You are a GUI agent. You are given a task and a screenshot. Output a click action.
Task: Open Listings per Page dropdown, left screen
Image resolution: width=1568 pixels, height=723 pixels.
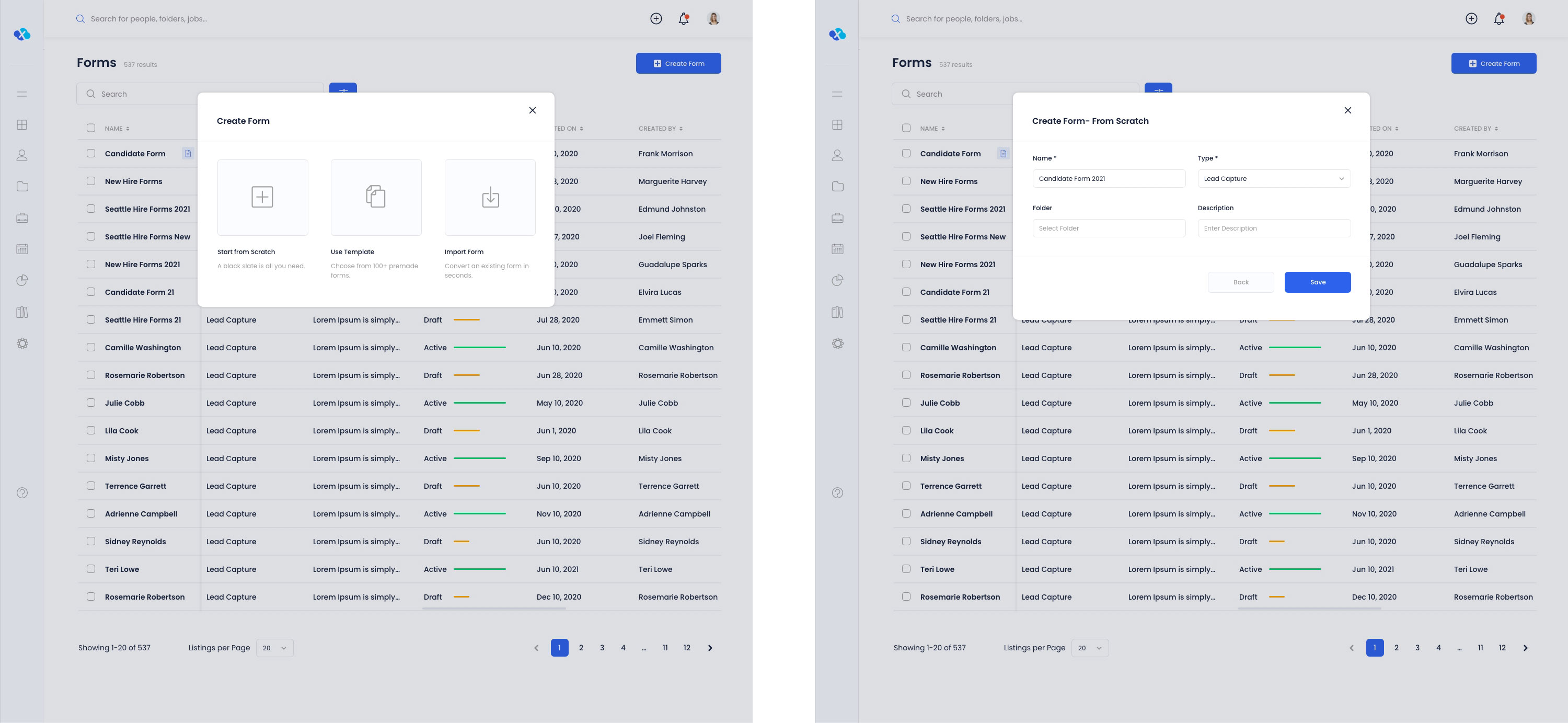tap(274, 648)
